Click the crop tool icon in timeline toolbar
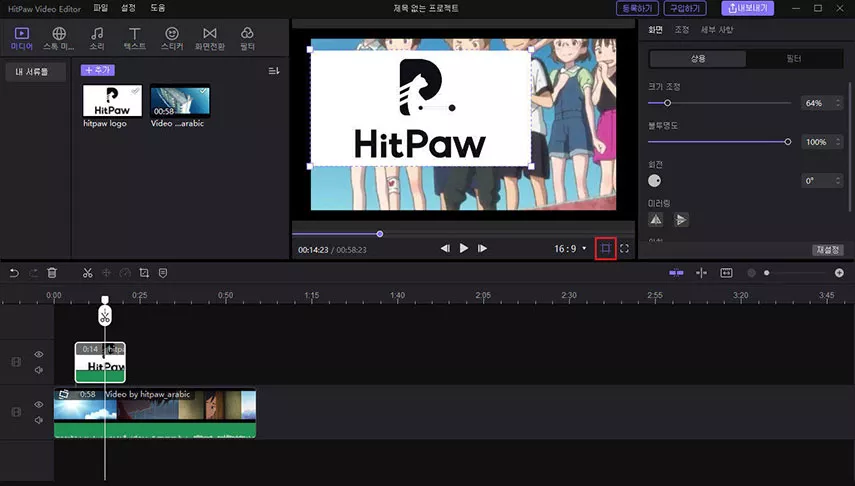Viewport: 855px width, 486px height. (144, 273)
